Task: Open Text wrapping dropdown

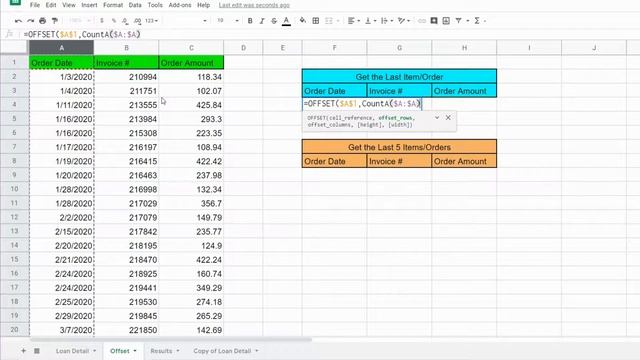Action: click(x=387, y=20)
